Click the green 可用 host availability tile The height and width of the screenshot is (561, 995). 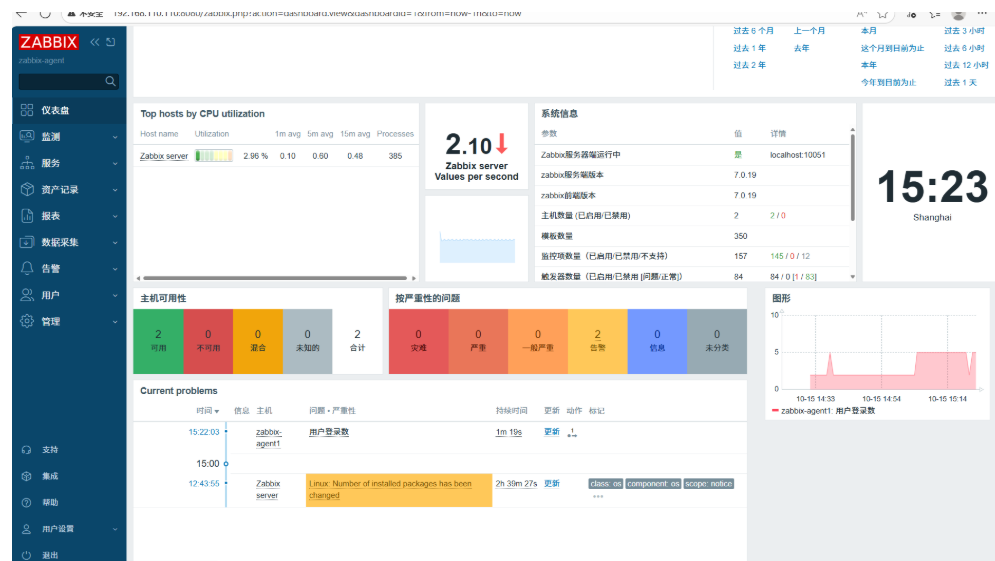158,341
